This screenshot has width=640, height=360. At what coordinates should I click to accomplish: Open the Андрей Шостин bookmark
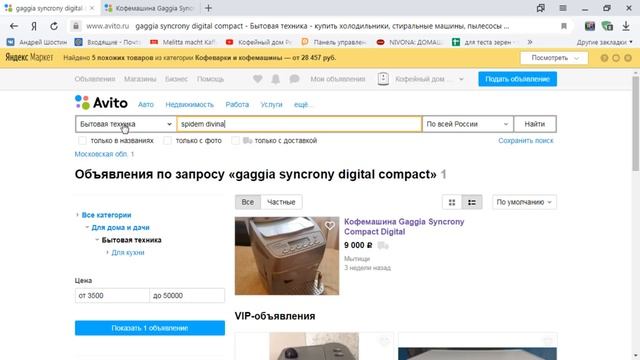point(37,42)
